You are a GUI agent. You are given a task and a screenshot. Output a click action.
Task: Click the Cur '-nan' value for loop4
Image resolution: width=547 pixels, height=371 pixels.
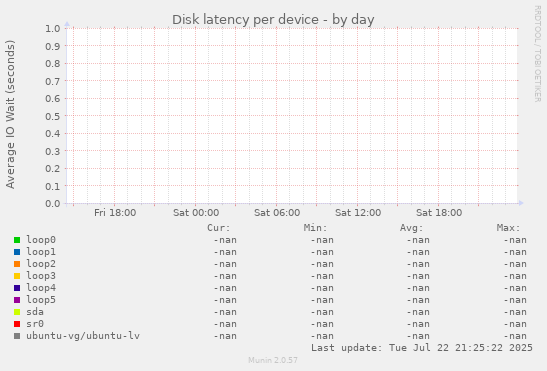pyautogui.click(x=225, y=288)
